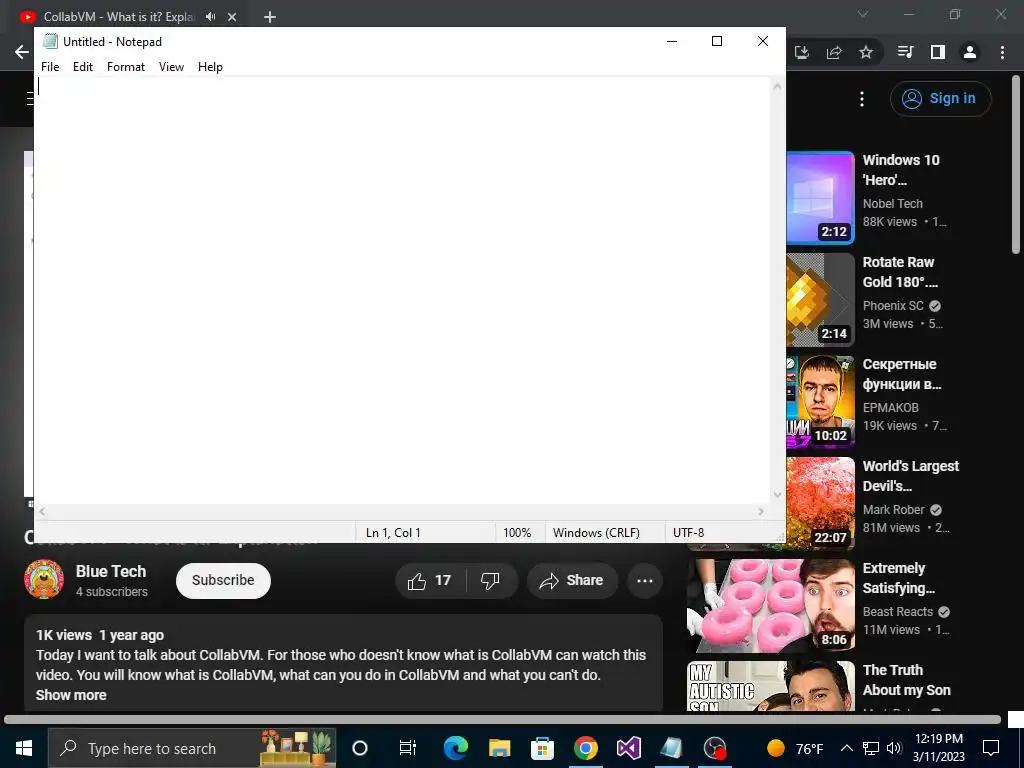Viewport: 1024px width, 768px height.
Task: Open the Notepad View menu
Action: [171, 67]
